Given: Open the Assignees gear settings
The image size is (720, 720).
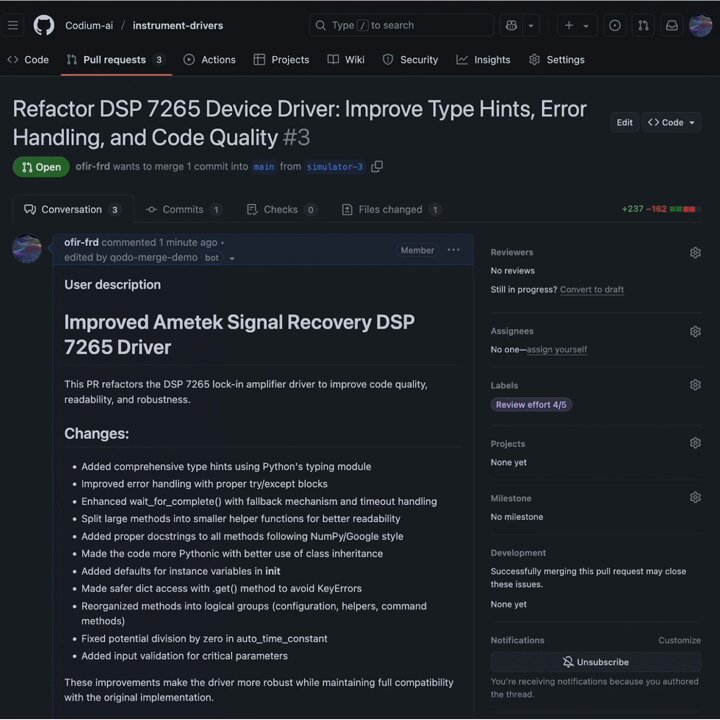Looking at the screenshot, I should click(695, 331).
